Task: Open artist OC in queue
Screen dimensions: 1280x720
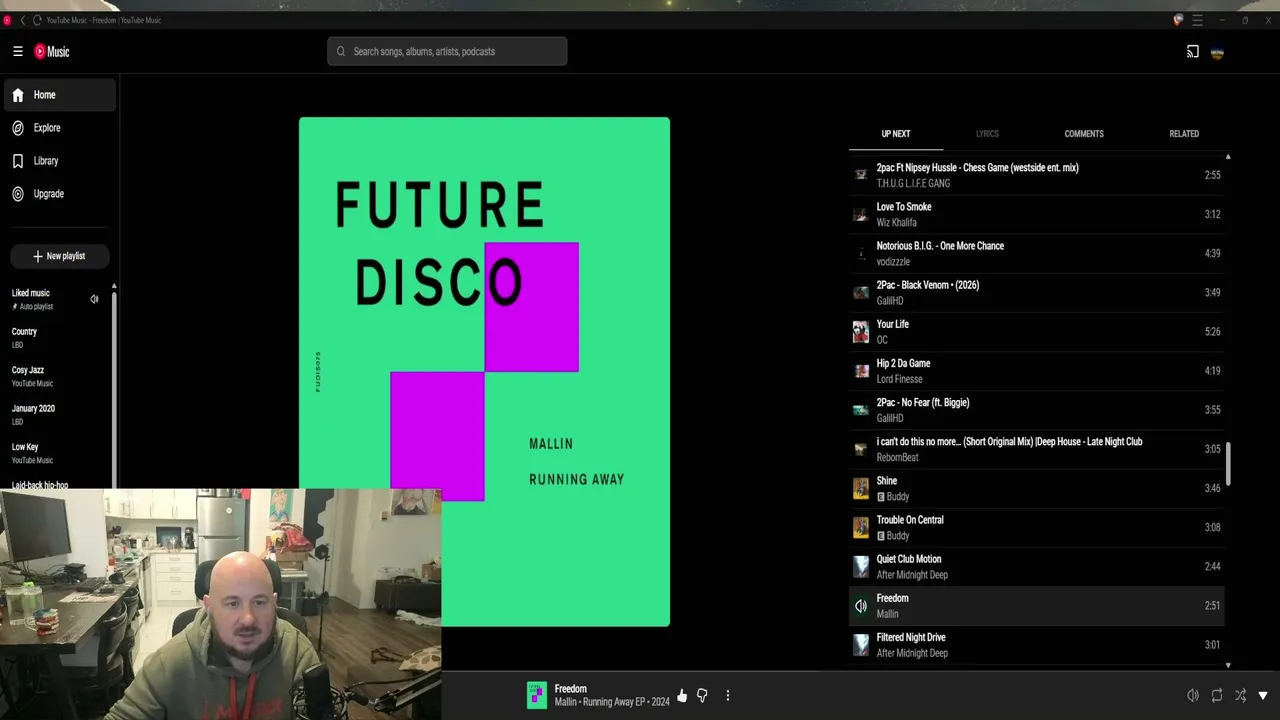Action: click(x=882, y=340)
